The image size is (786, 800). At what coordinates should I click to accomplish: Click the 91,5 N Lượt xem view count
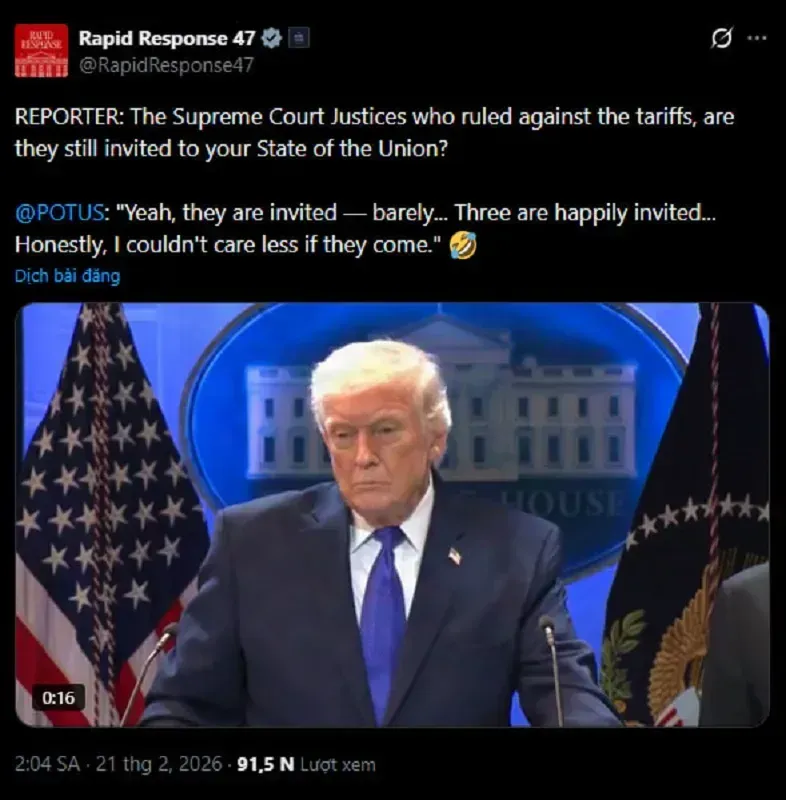pos(306,764)
